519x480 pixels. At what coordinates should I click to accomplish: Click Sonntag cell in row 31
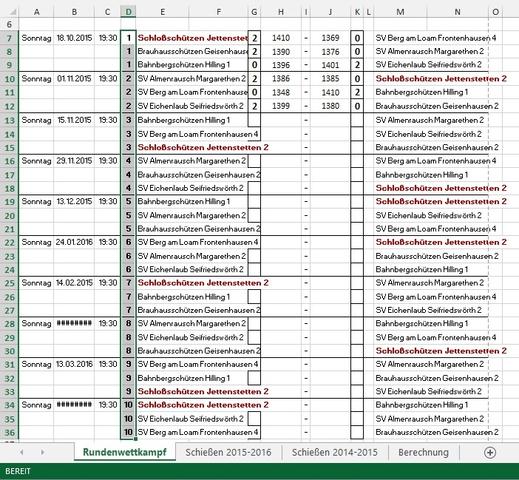point(36,364)
